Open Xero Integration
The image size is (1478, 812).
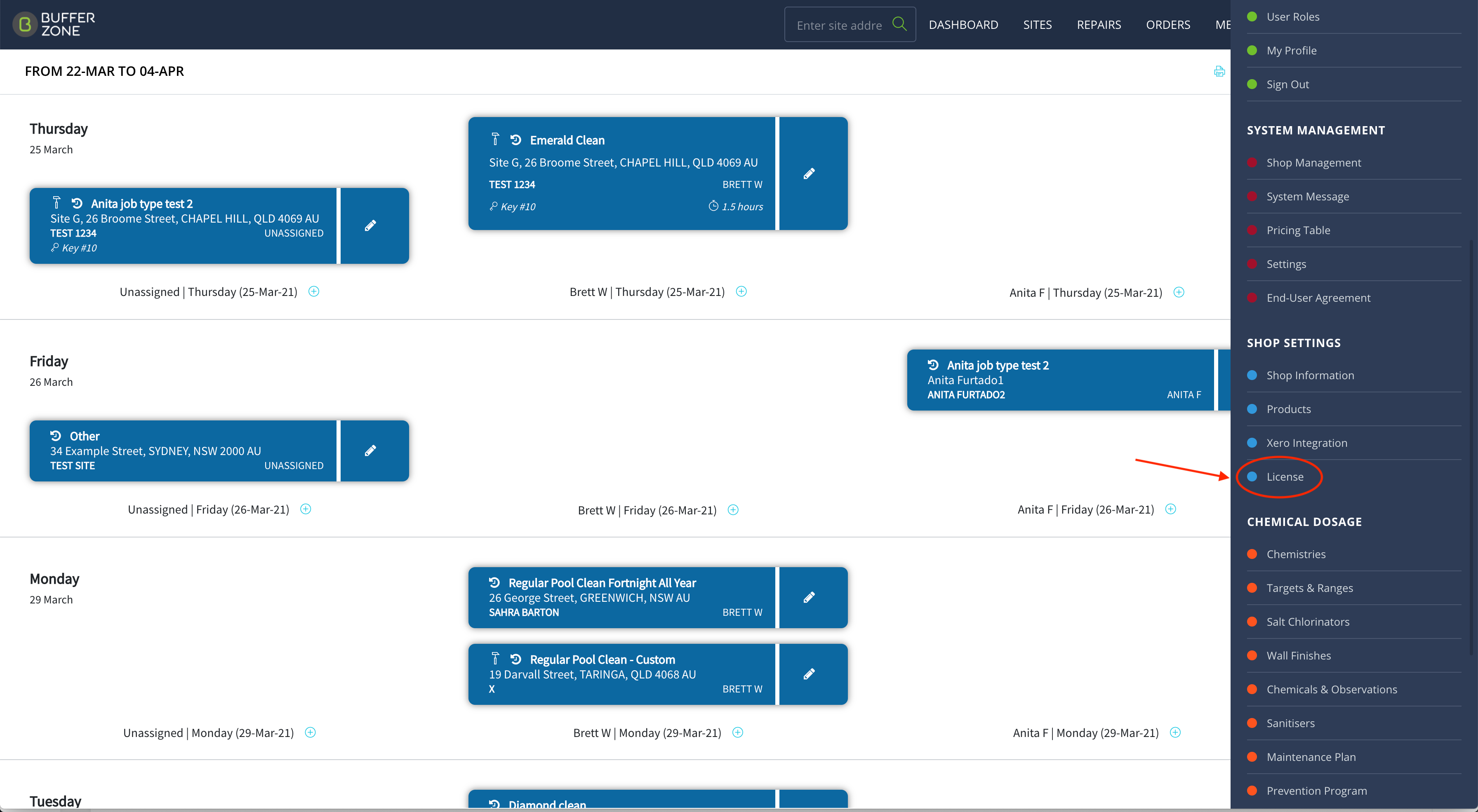click(x=1354, y=443)
